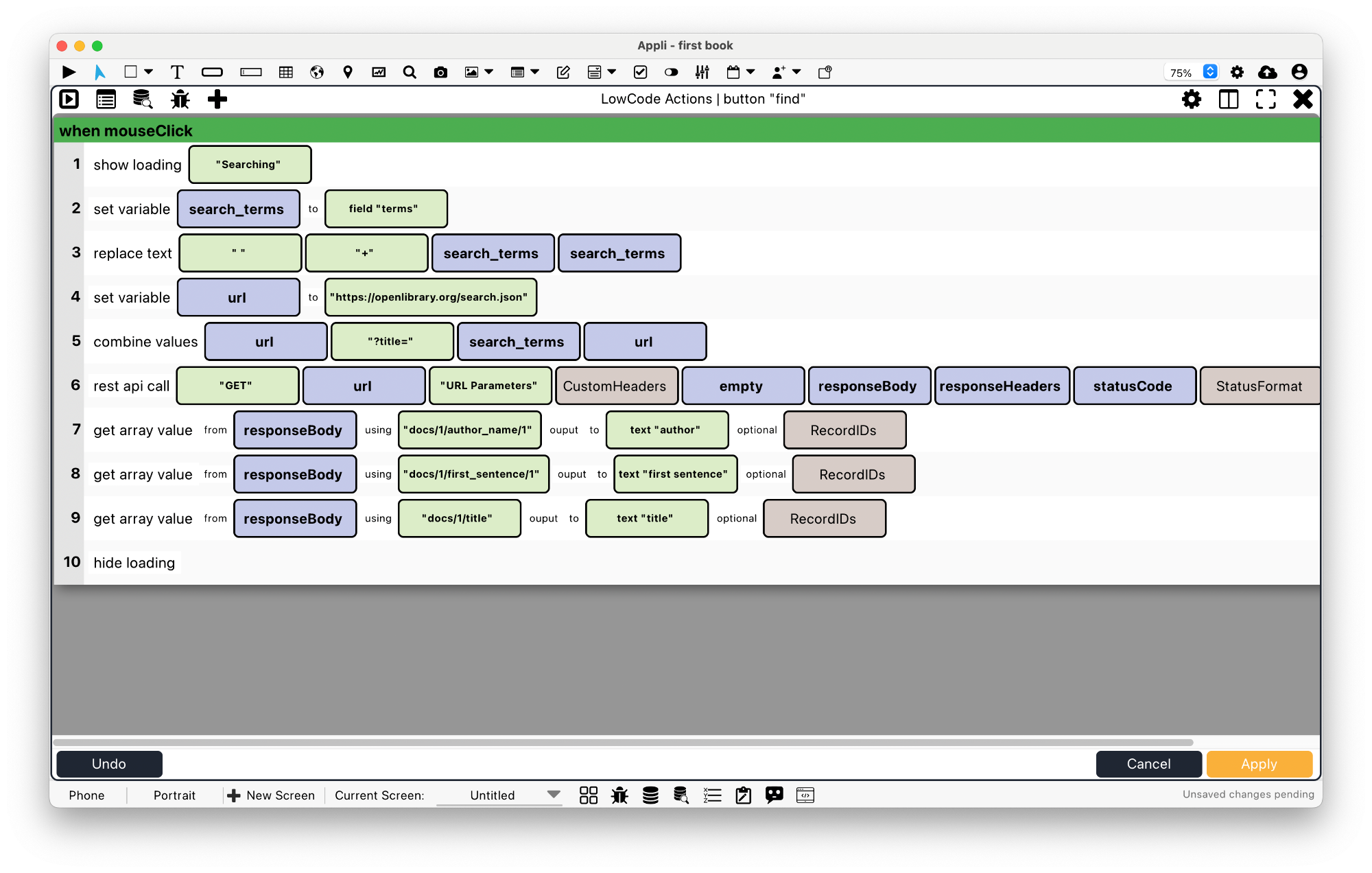Screen dimensions: 1372x873
Task: Toggle the variables panel icon
Action: [107, 99]
